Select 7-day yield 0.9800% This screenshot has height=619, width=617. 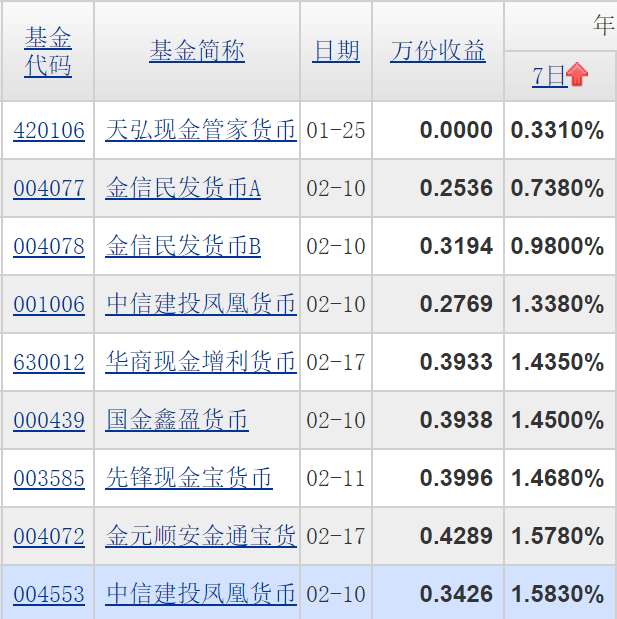tap(557, 246)
